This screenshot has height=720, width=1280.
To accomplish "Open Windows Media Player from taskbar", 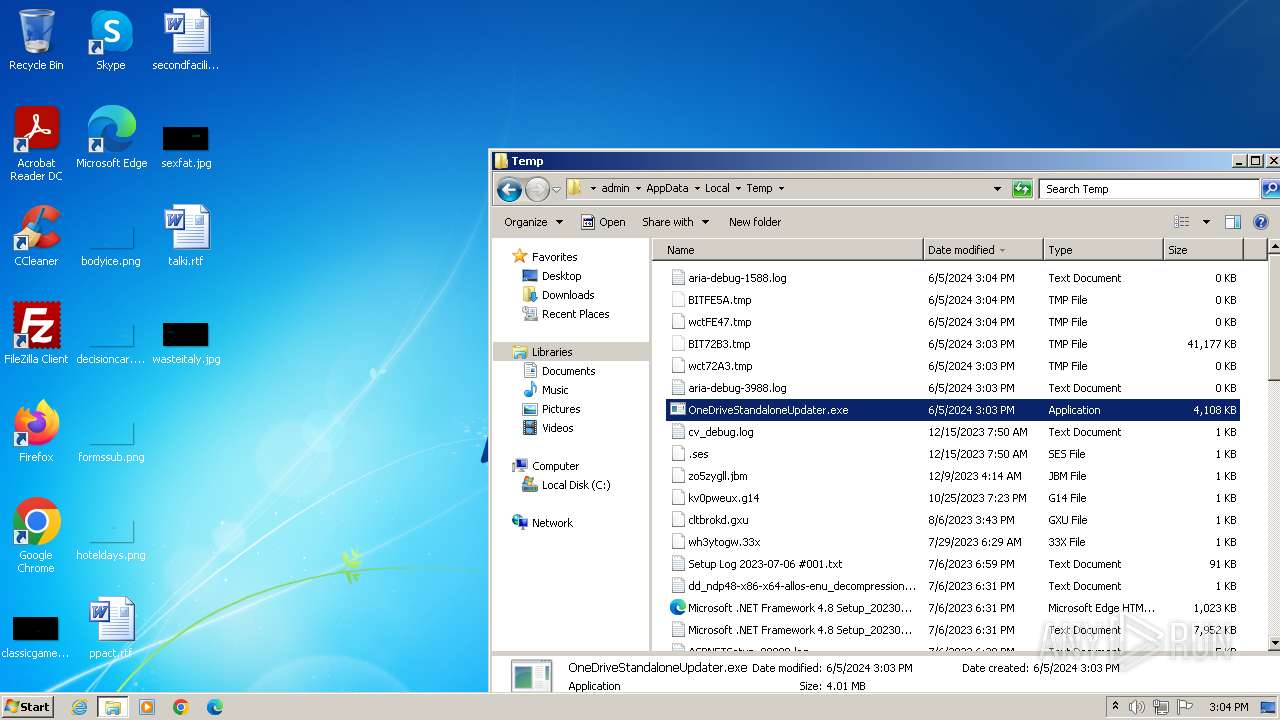I will click(147, 707).
